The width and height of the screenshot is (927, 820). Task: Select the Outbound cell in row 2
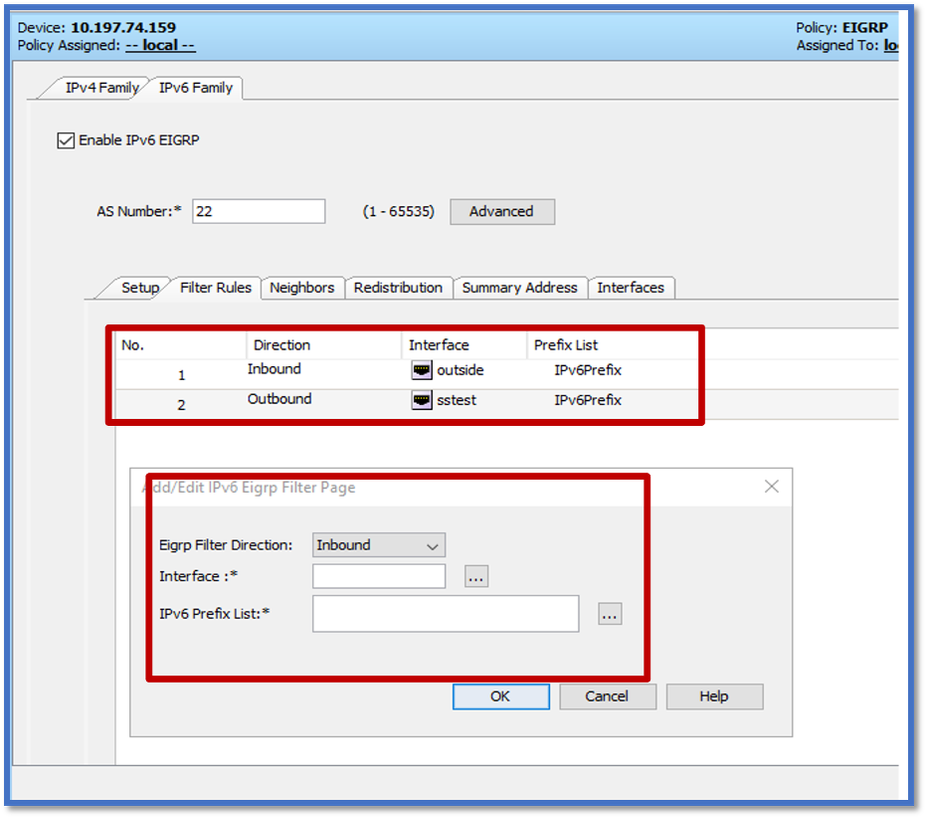pos(280,400)
